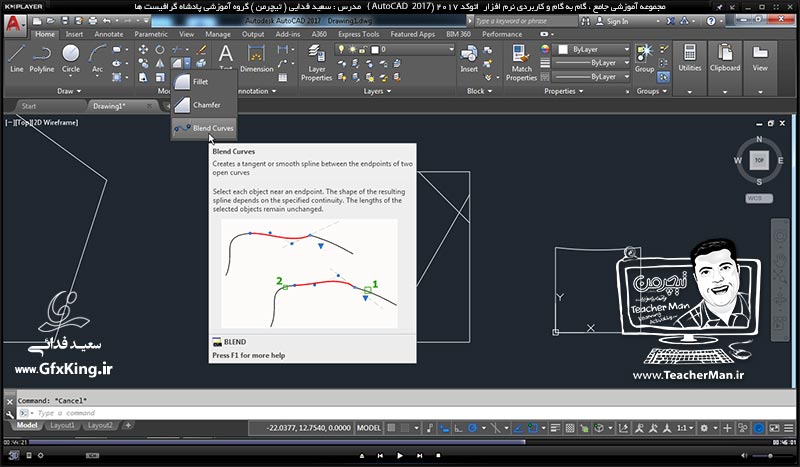Select Fillet from the flyout menu

(x=204, y=82)
